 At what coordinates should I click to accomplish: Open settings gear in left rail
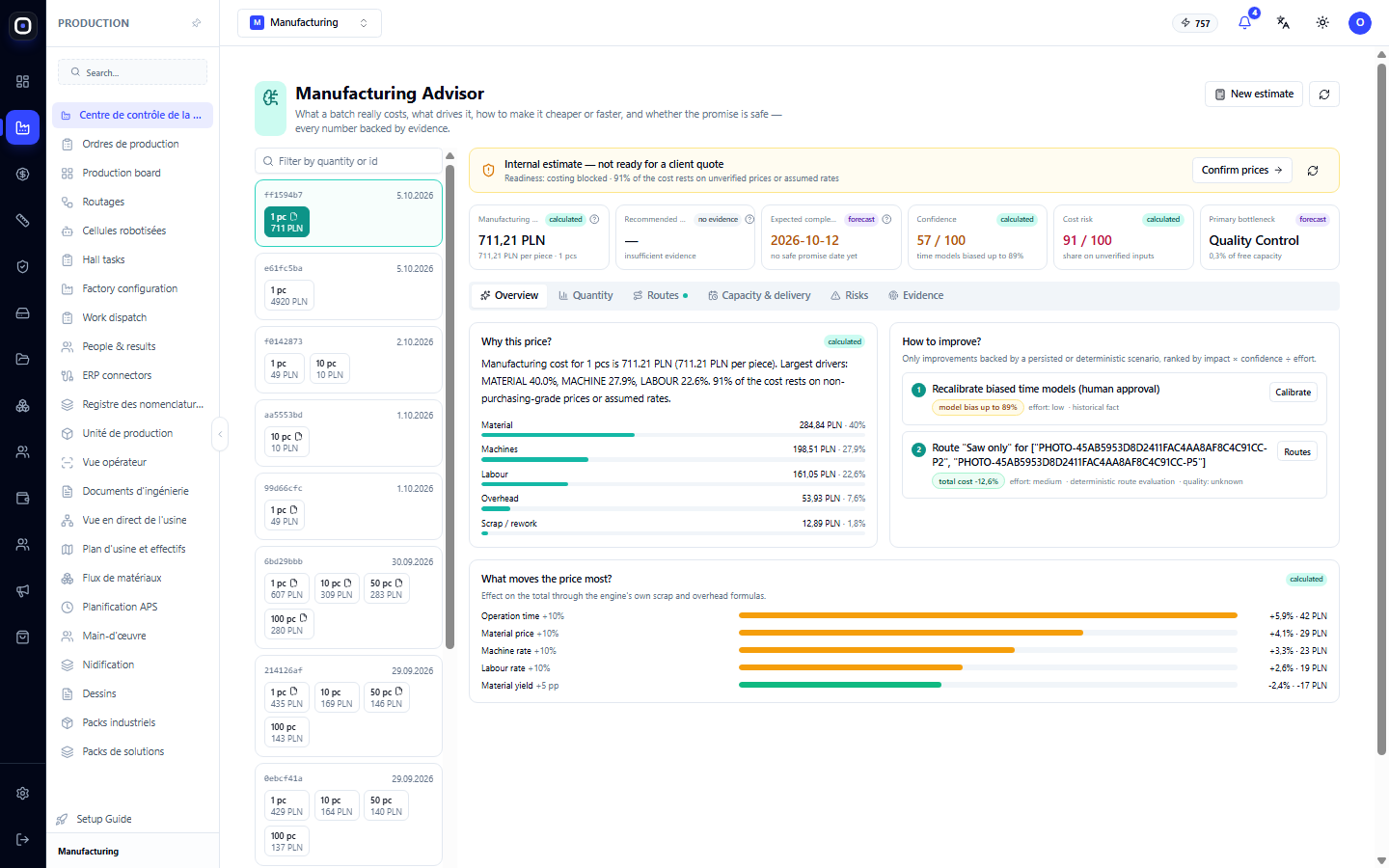pos(22,793)
